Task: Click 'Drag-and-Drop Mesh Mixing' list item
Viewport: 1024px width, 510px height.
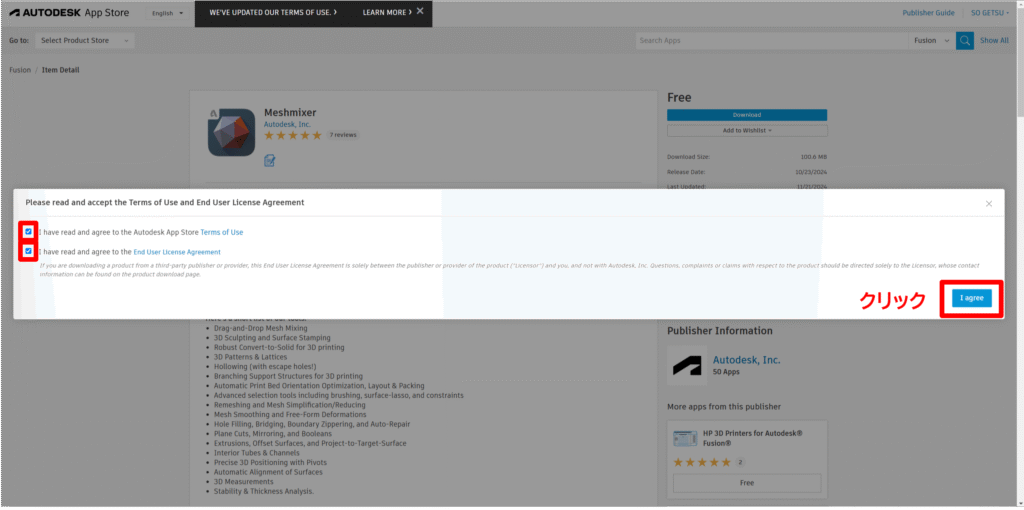Action: pyautogui.click(x=261, y=328)
